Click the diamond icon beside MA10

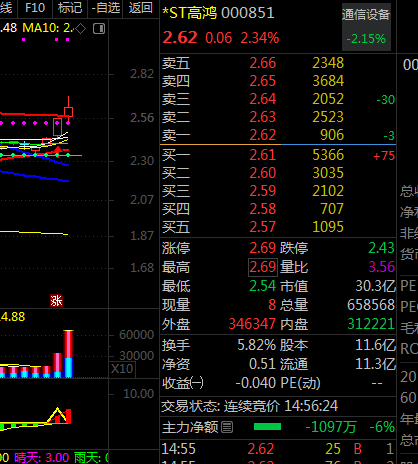coord(81,29)
